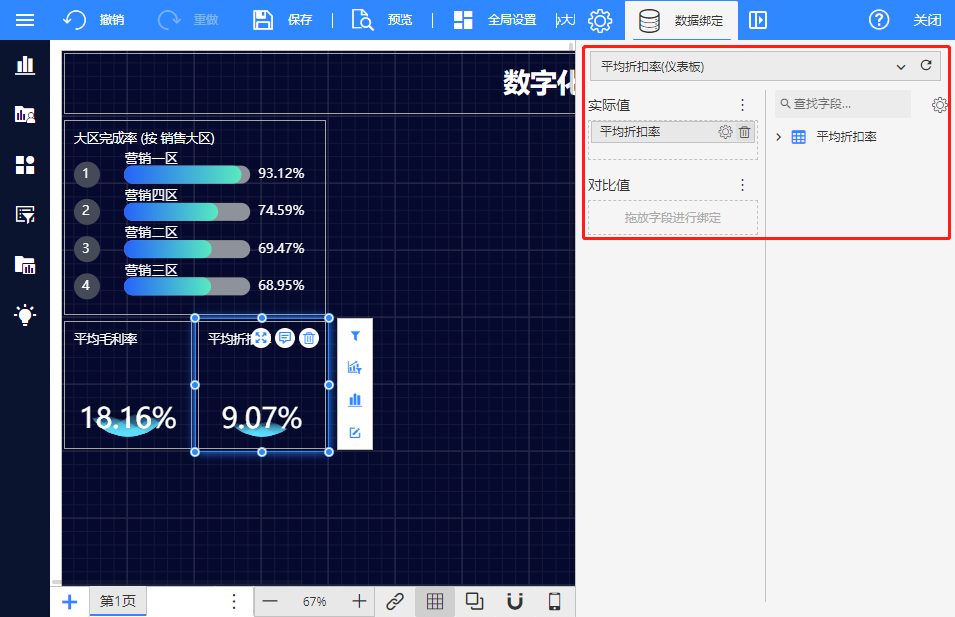This screenshot has height=617, width=955.
Task: Toggle the mobile layout view
Action: coord(554,601)
